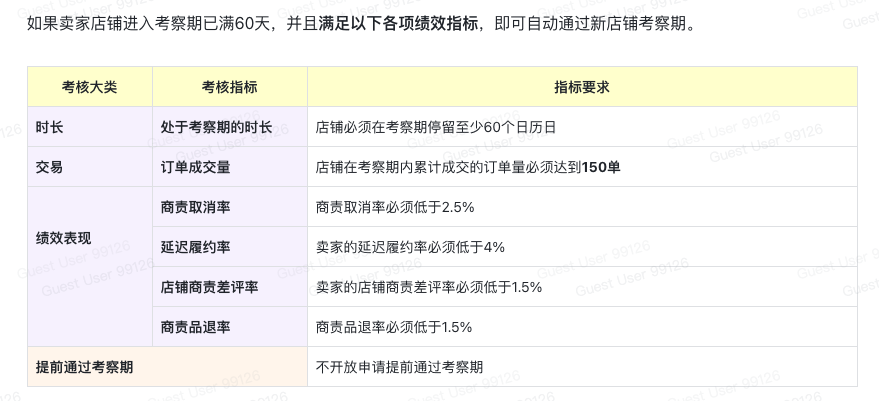Click the 店铺商责差评率必须低于1.5% requirement

pyautogui.click(x=428, y=287)
